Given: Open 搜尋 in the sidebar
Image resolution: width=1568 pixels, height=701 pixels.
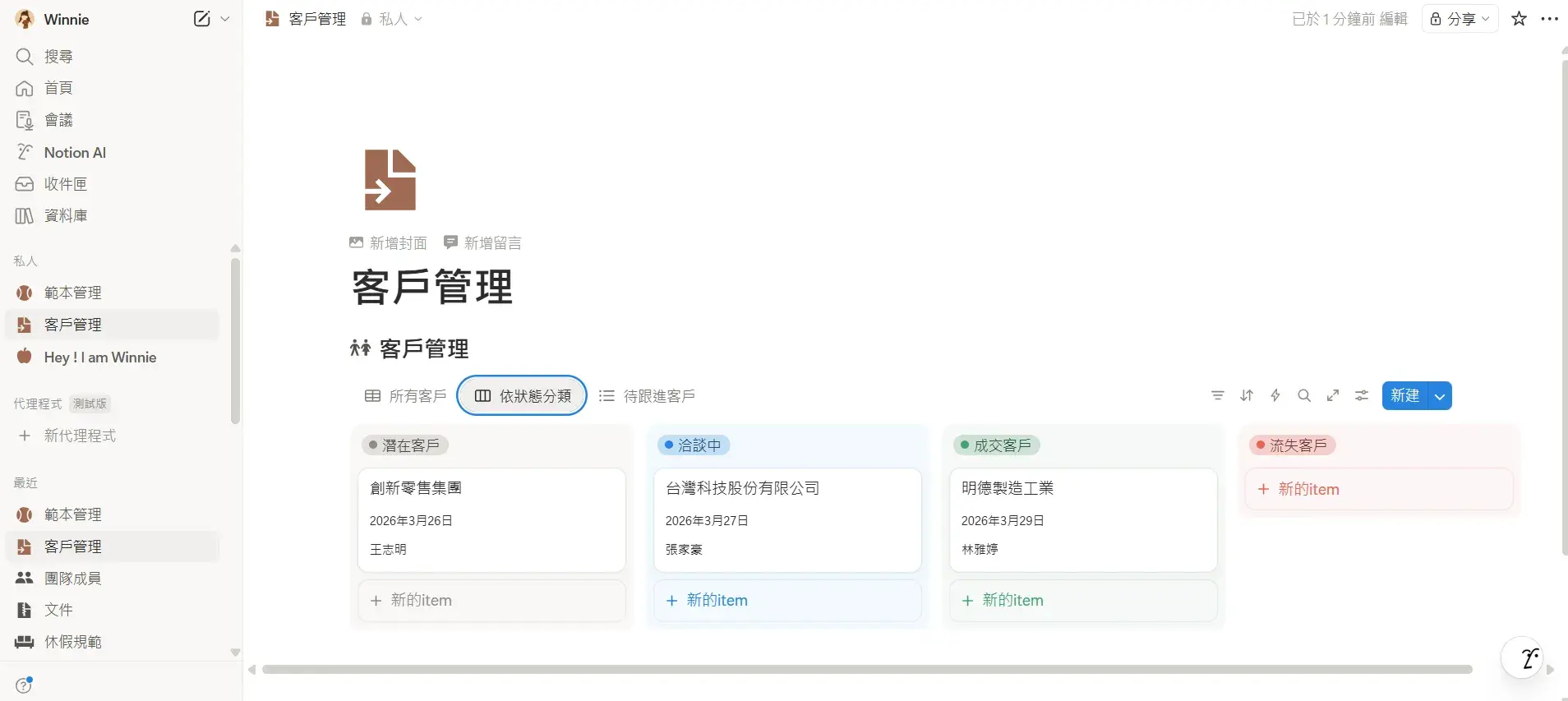Looking at the screenshot, I should [112, 56].
